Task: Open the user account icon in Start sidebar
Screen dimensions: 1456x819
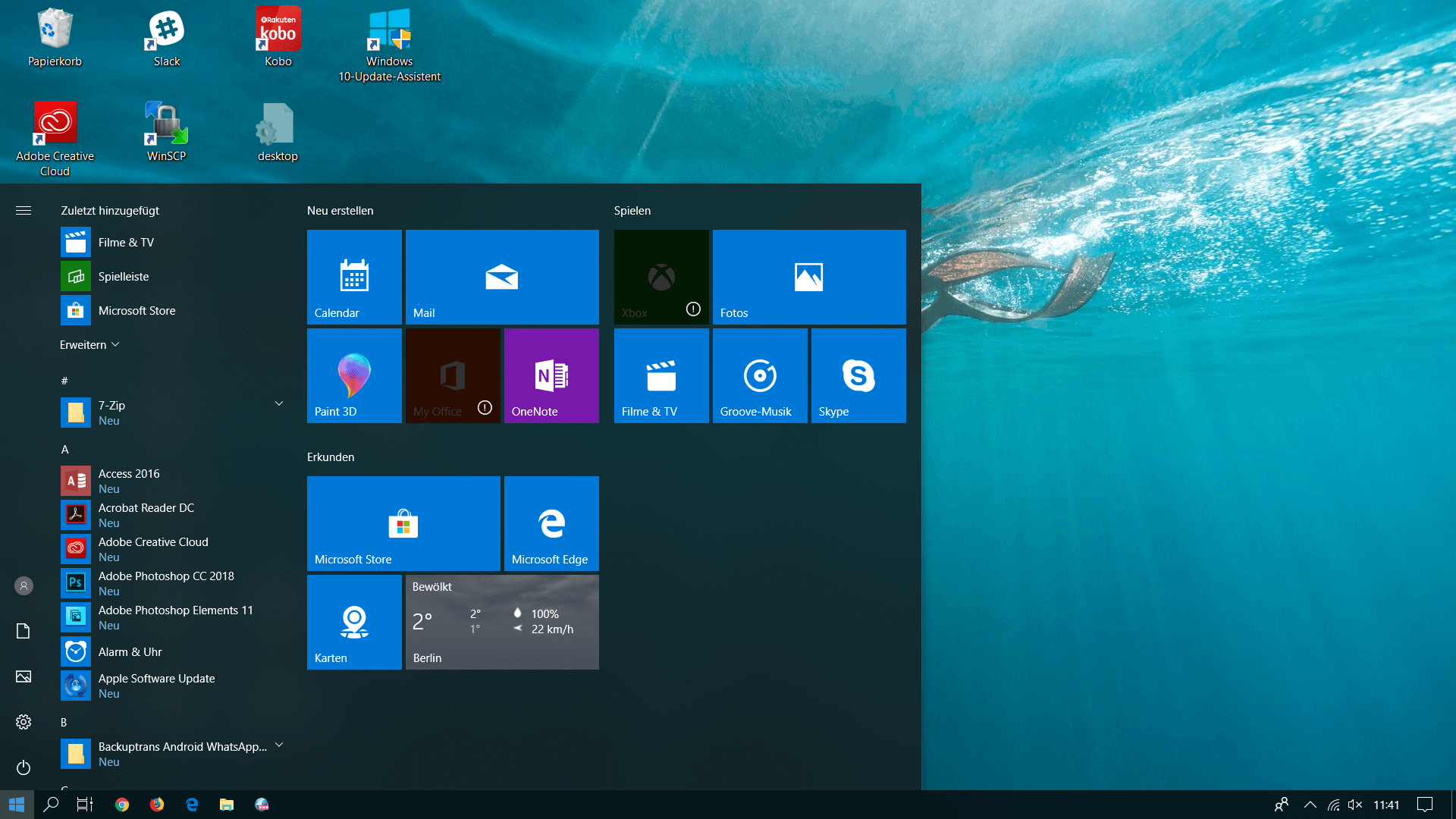Action: pyautogui.click(x=24, y=585)
